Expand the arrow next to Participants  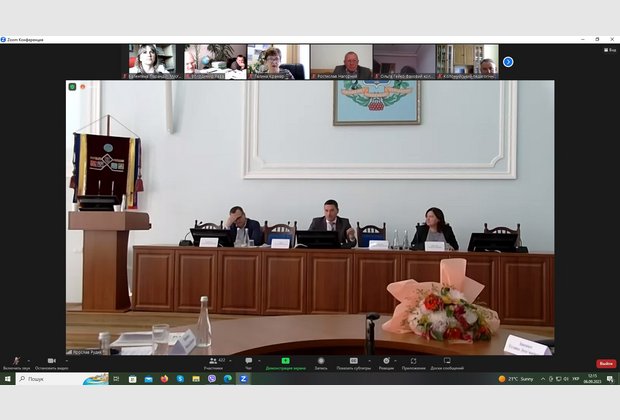(x=230, y=361)
